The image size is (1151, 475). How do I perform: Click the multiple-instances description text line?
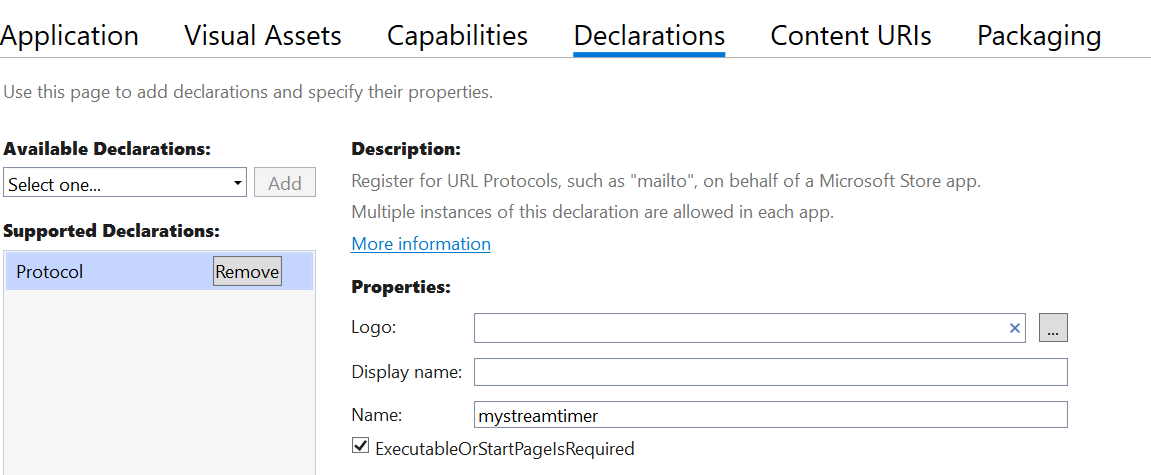[593, 213]
